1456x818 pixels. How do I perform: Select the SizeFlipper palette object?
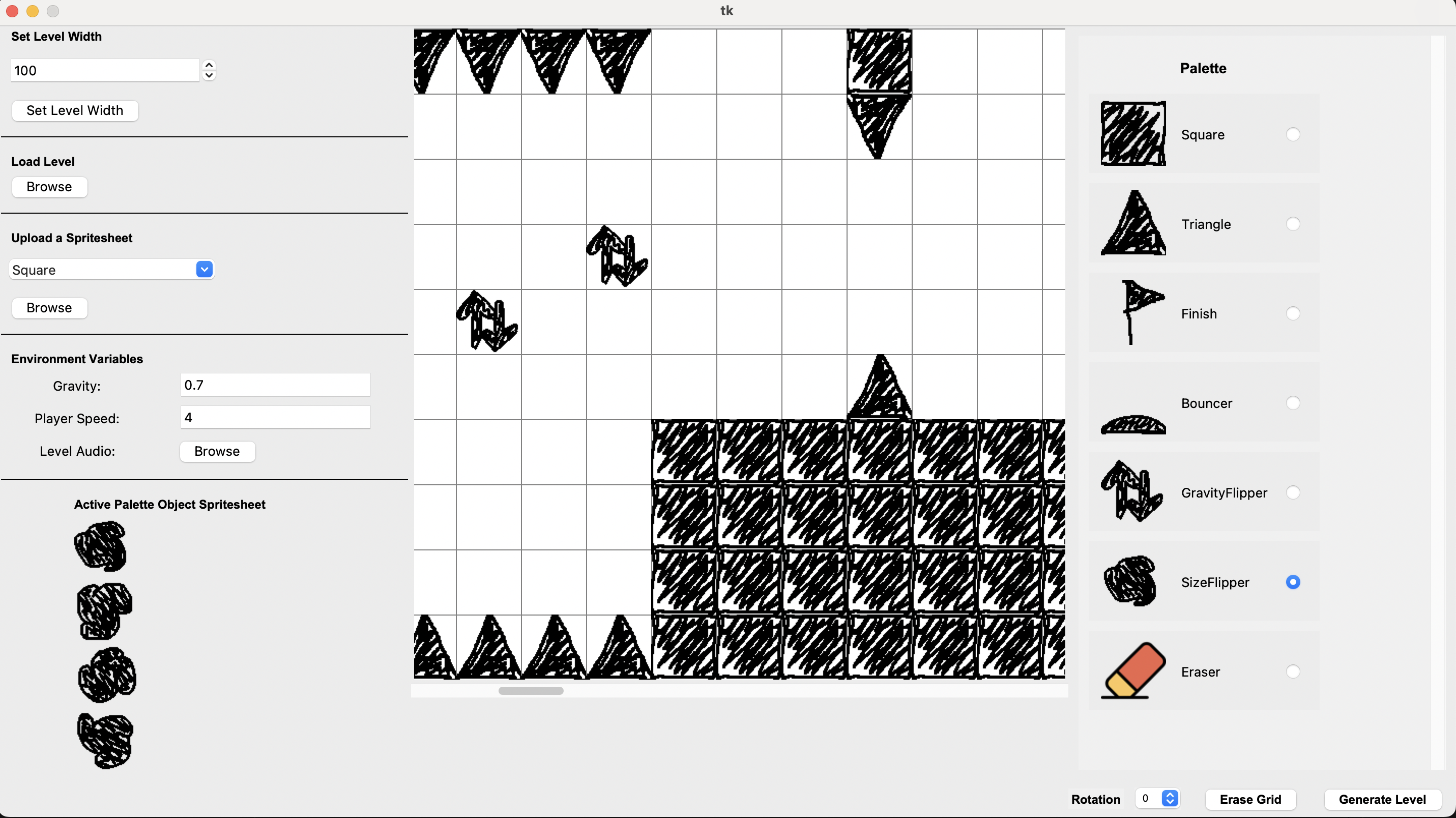coord(1293,582)
